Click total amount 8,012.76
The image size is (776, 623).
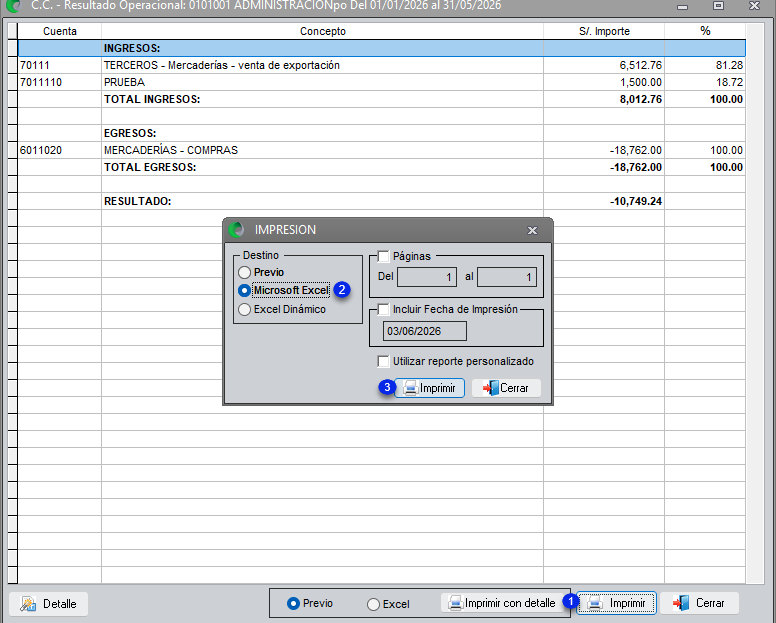[x=640, y=99]
